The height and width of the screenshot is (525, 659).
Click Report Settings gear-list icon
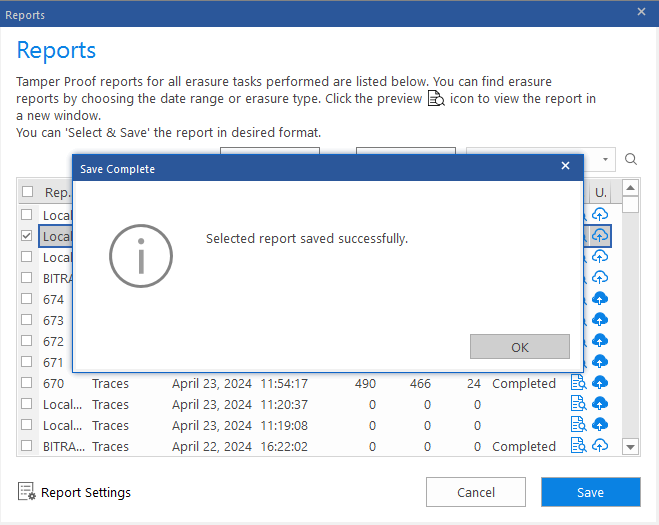tap(26, 491)
